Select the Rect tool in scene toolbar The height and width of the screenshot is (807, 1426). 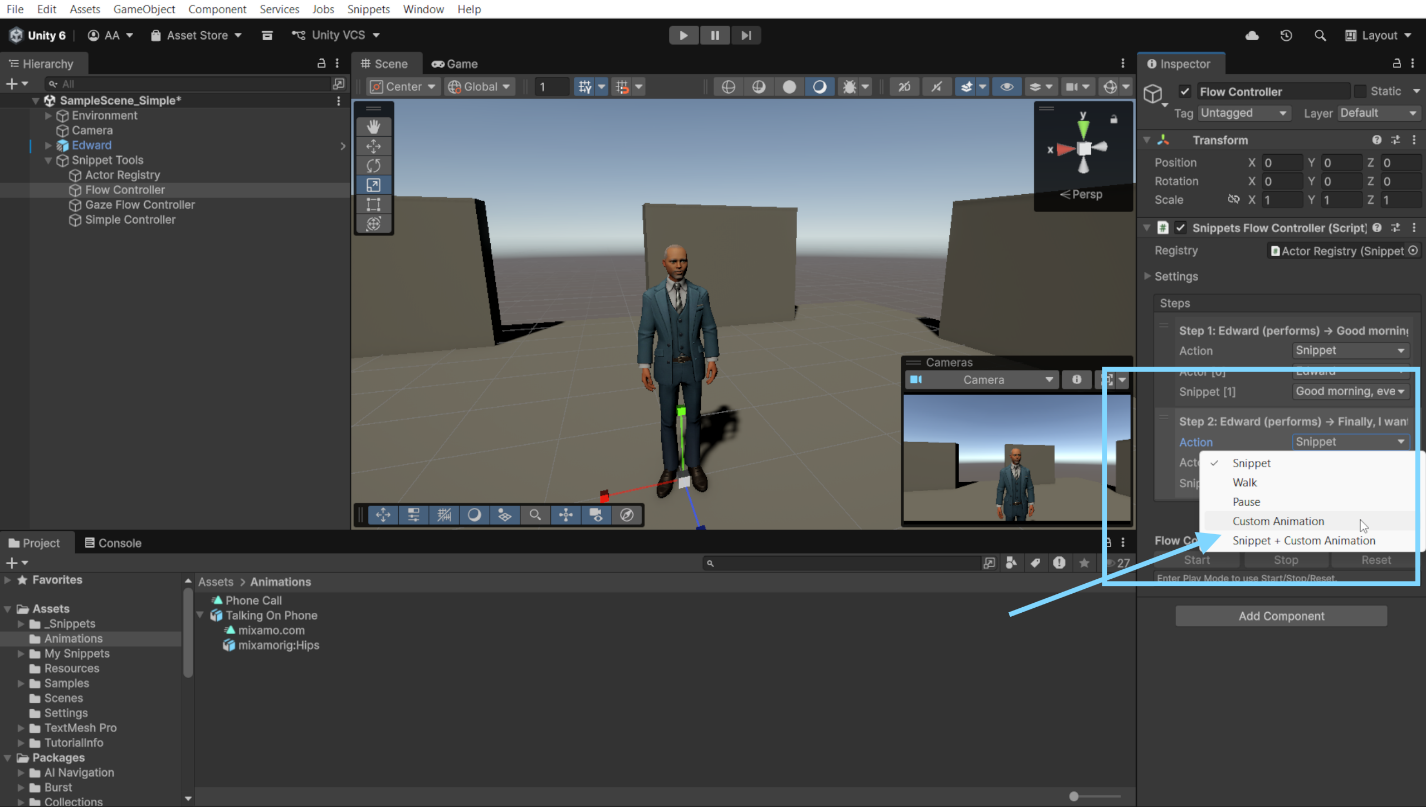373,204
